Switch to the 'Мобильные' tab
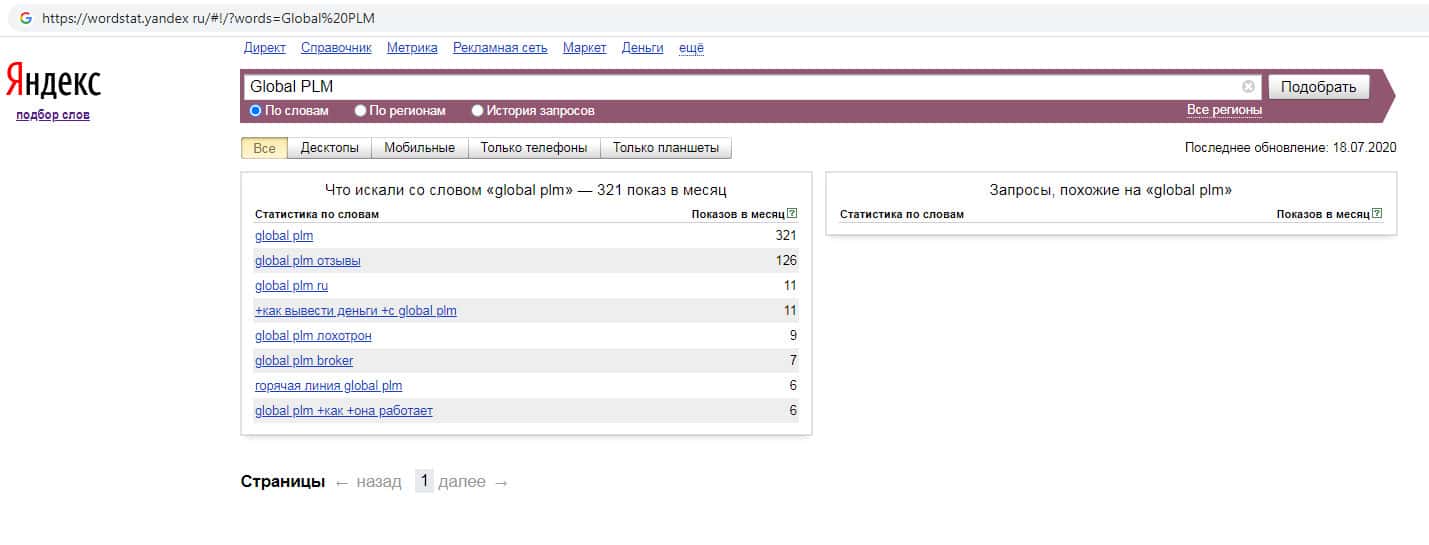This screenshot has width=1429, height=545. (x=419, y=148)
